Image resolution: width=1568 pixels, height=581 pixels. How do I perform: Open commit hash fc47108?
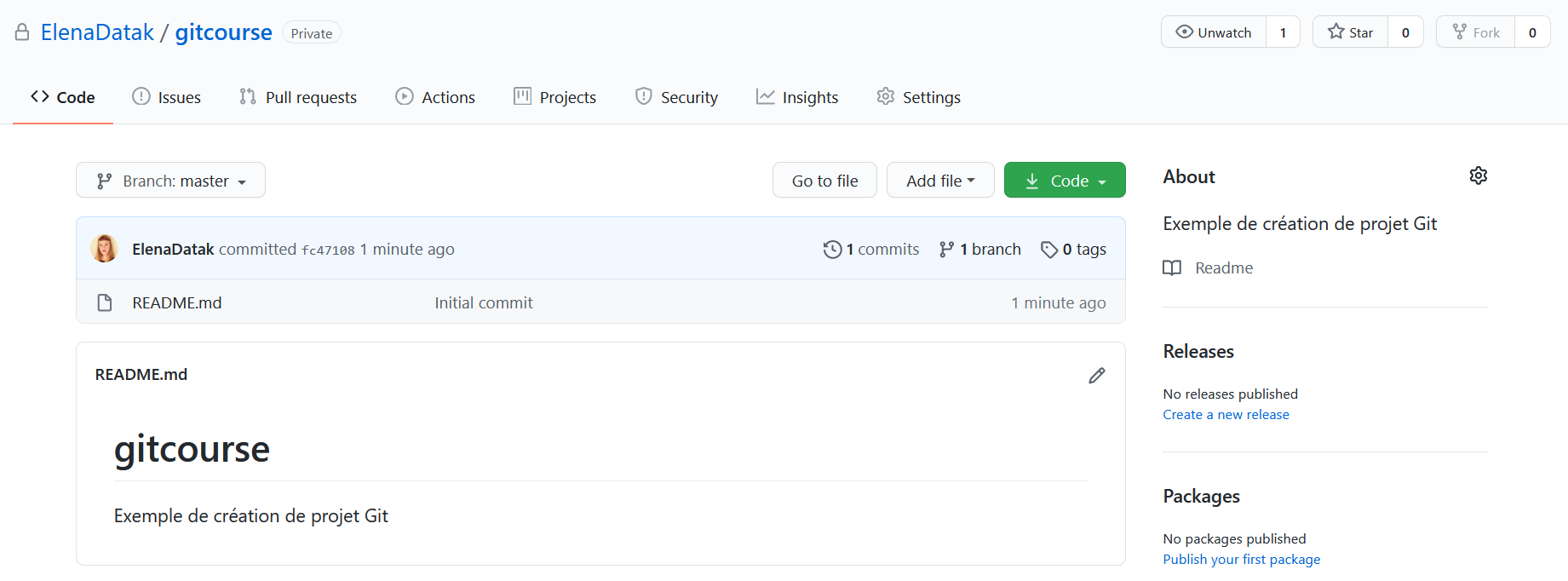[328, 250]
